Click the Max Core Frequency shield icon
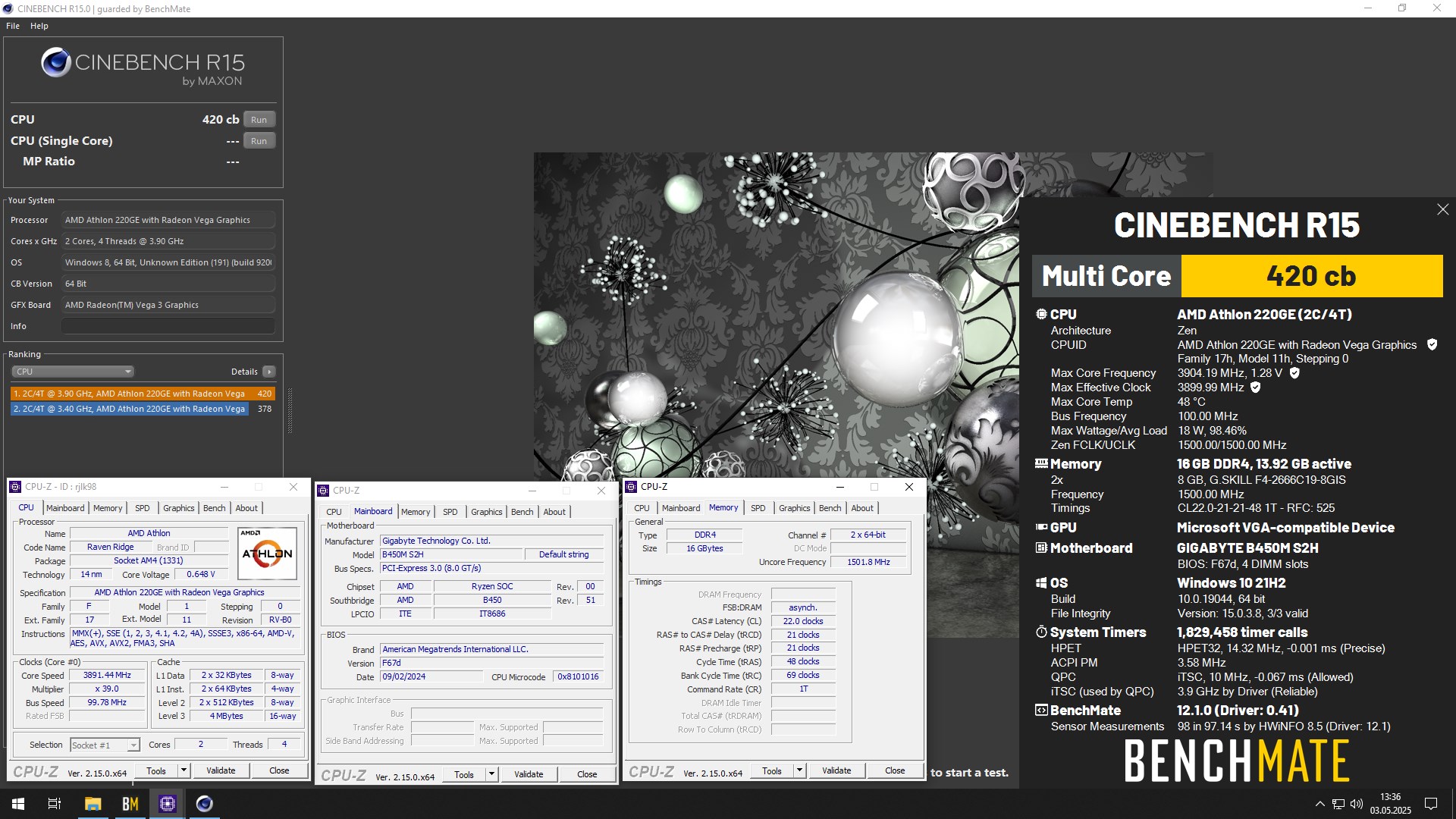 [1294, 373]
